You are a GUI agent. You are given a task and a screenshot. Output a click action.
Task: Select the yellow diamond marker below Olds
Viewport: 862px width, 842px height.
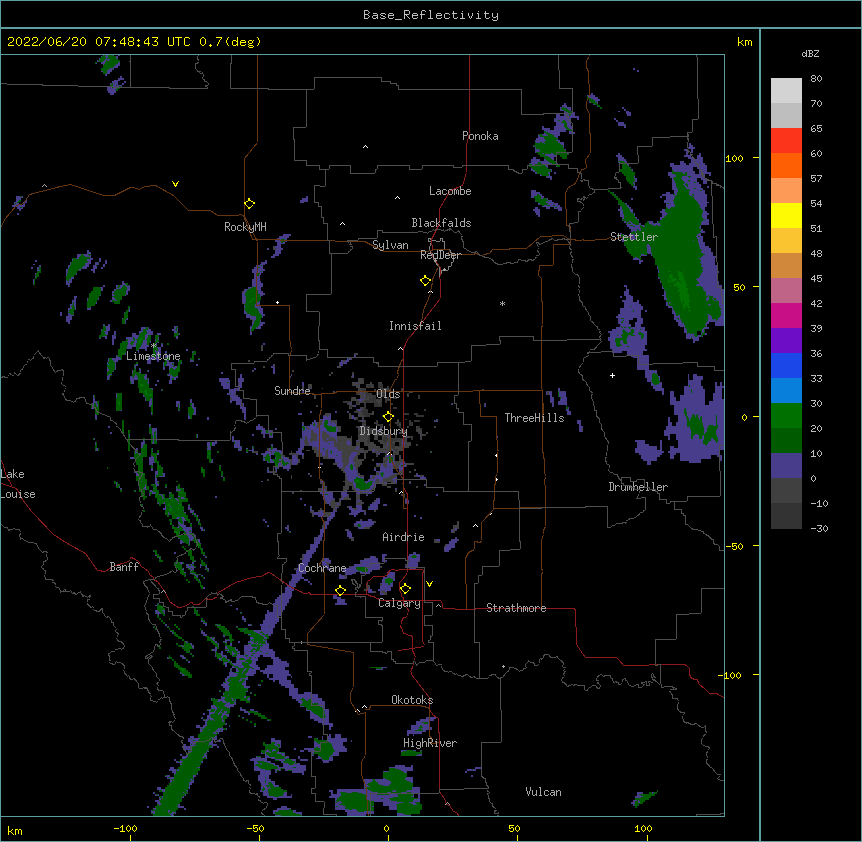tap(388, 417)
